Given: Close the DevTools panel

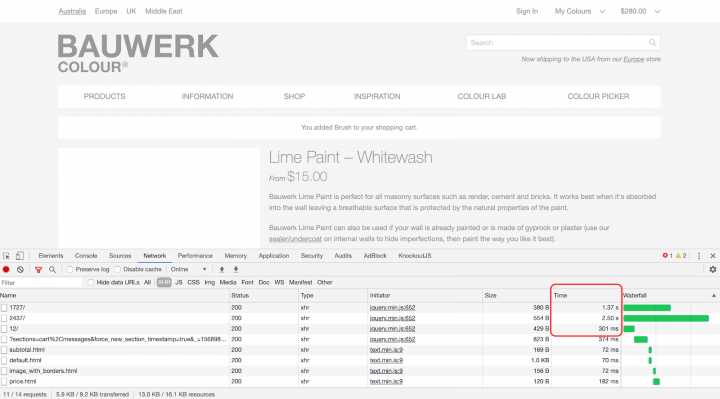Looking at the screenshot, I should coord(713,256).
